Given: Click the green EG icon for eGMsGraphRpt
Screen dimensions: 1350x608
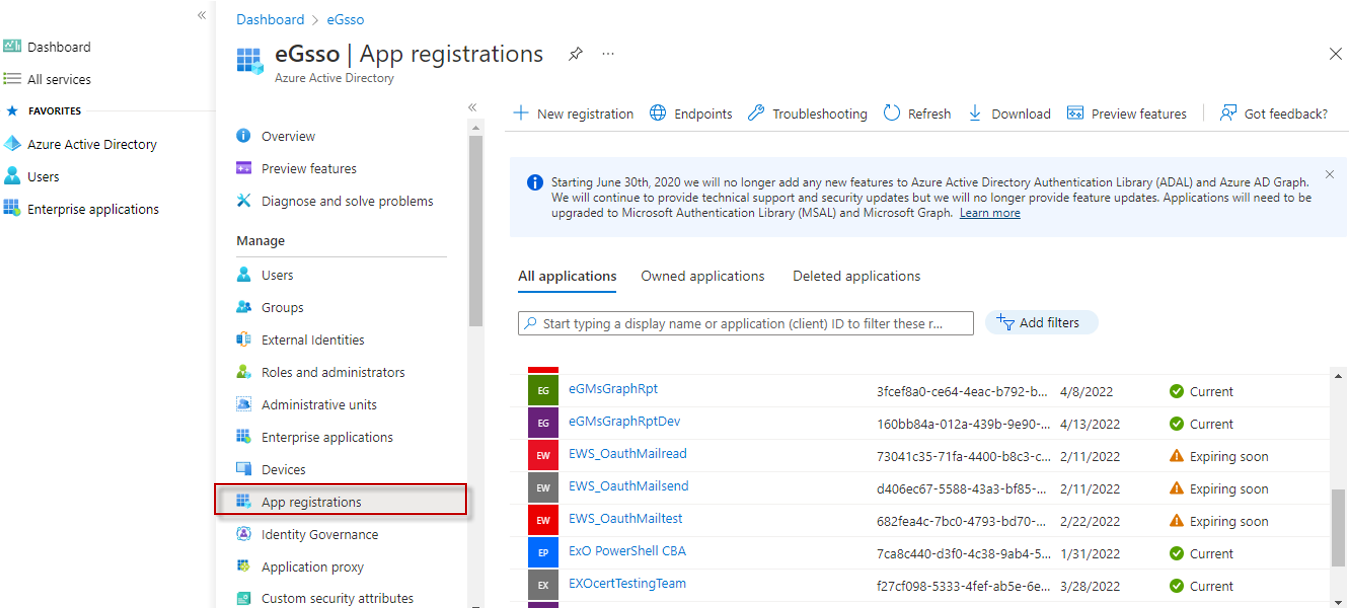Looking at the screenshot, I should pyautogui.click(x=542, y=391).
